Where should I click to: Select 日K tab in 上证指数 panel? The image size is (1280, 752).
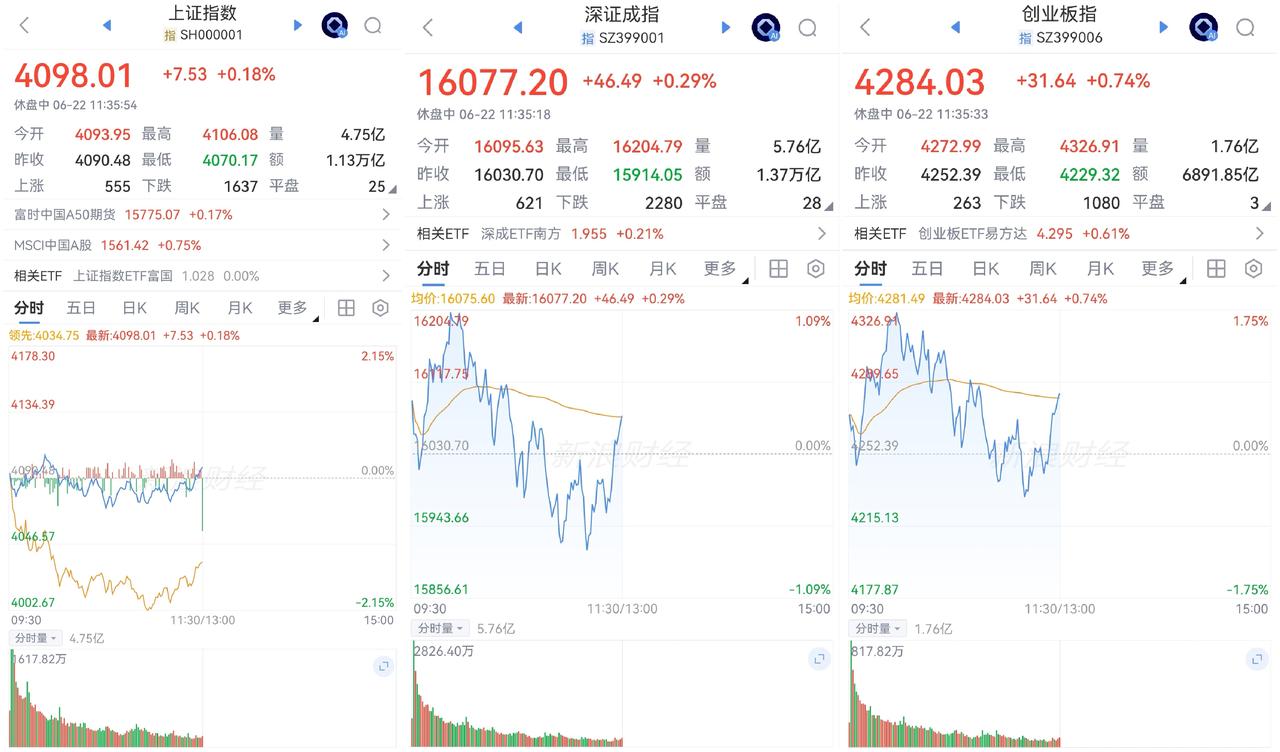click(134, 308)
